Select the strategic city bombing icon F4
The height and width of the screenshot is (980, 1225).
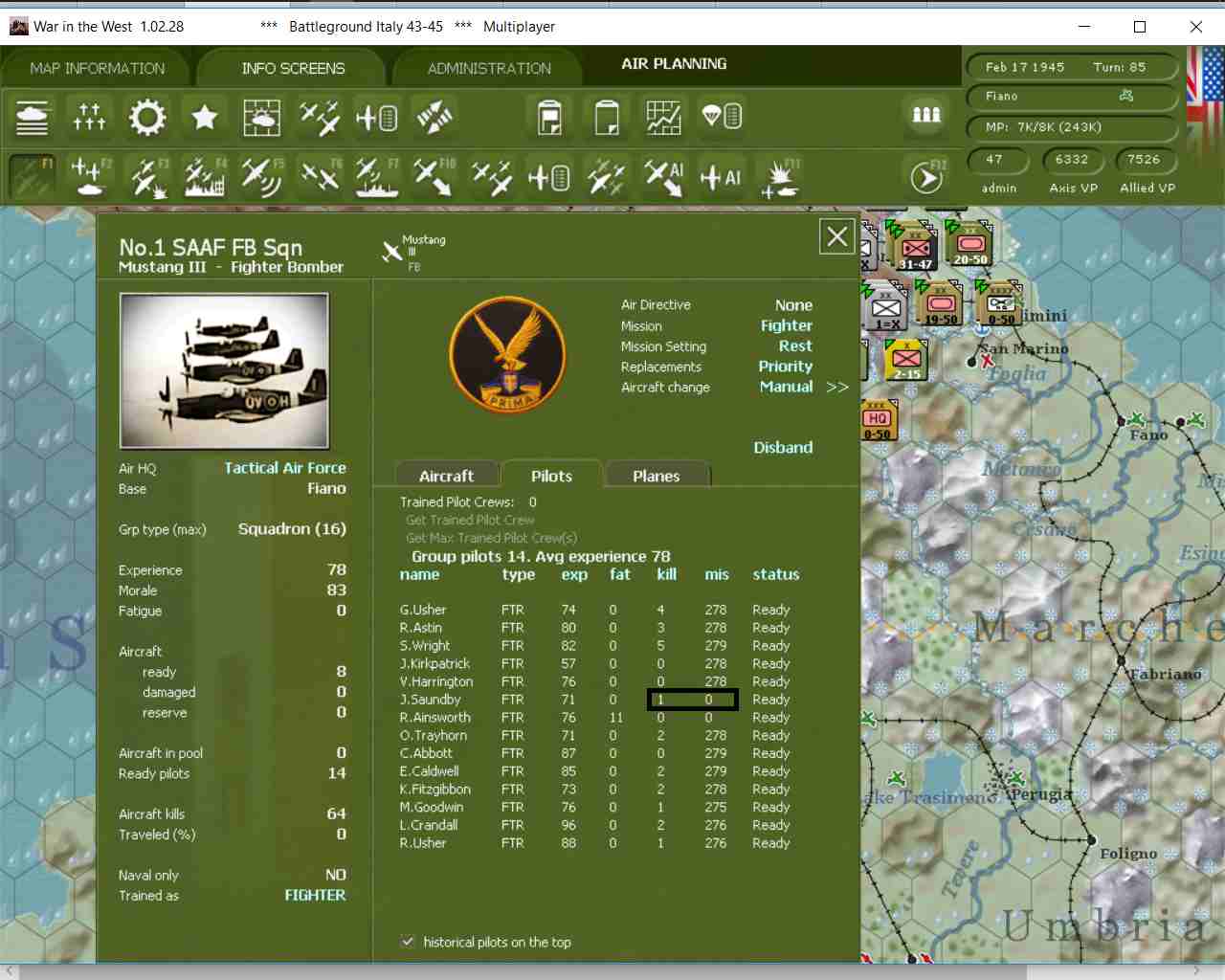[205, 177]
